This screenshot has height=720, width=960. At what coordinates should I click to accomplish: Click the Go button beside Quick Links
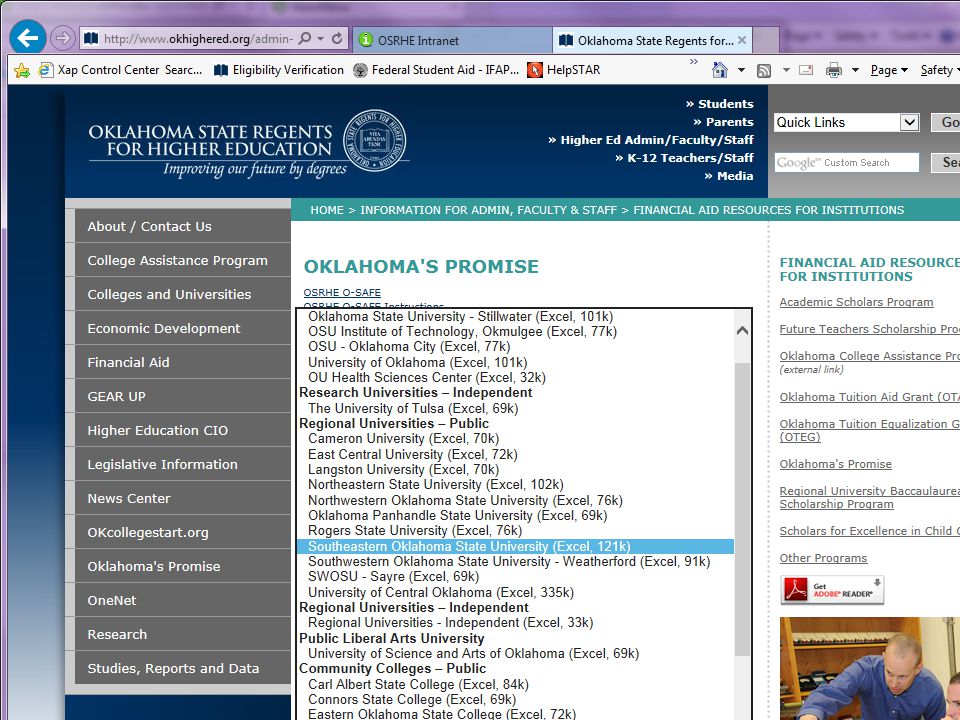946,122
